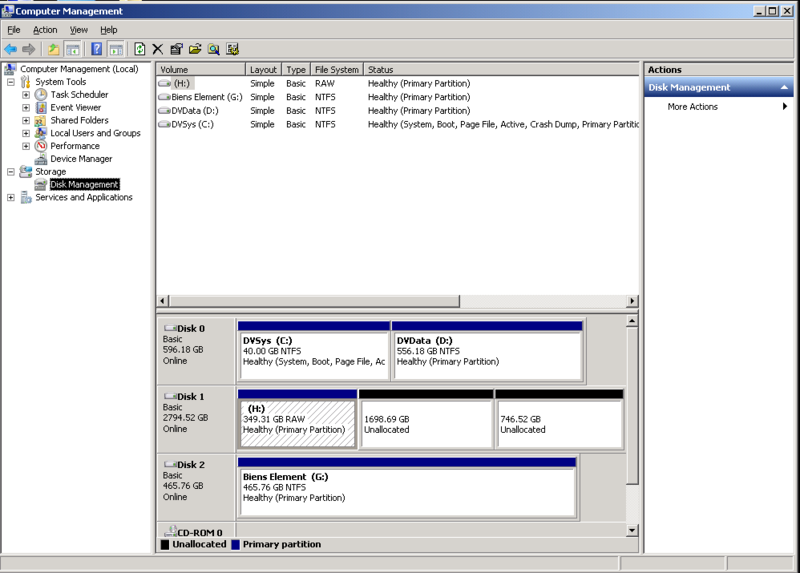Open the Action menu
This screenshot has width=800, height=573.
tap(45, 30)
